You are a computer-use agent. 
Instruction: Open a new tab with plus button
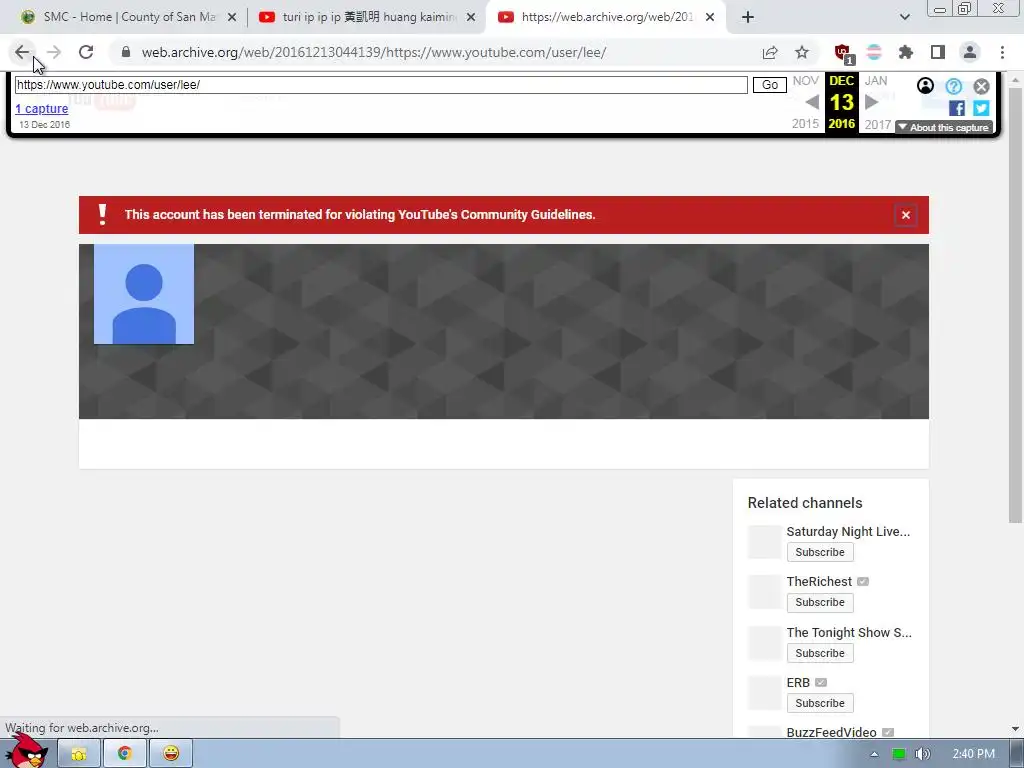tap(748, 18)
